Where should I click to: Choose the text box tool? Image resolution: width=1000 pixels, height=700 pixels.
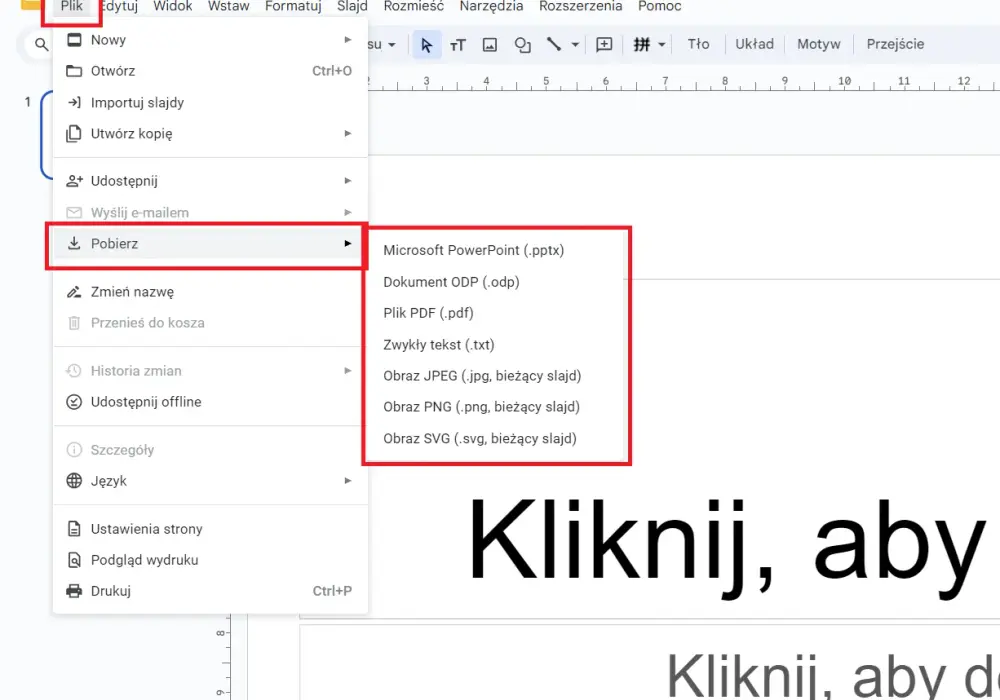click(x=458, y=45)
